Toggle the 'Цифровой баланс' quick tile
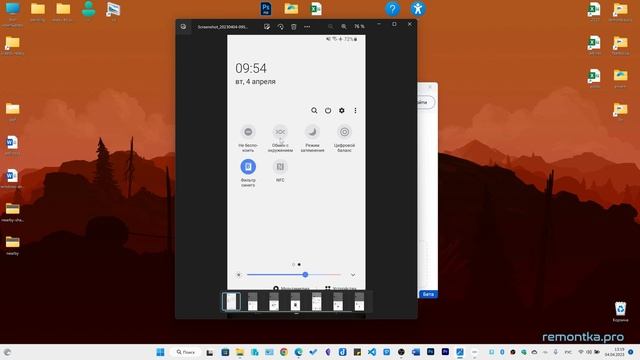Viewport: 640px width, 360px height. tap(344, 132)
